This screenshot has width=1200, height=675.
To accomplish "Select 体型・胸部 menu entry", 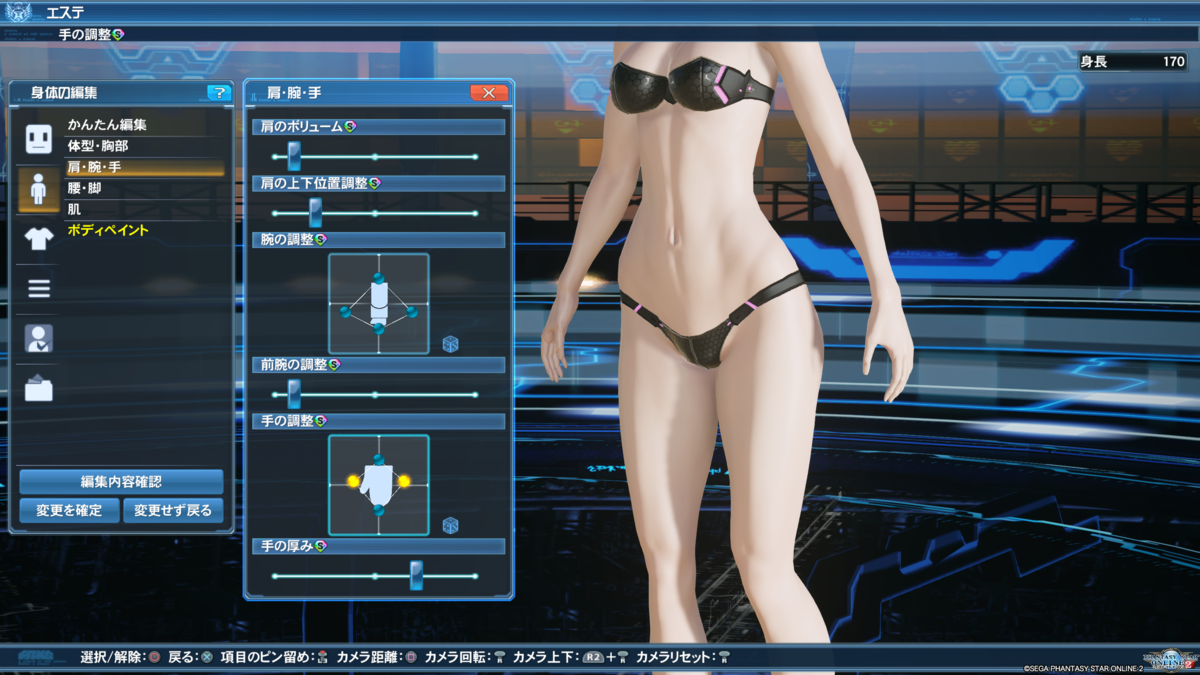I will coord(97,146).
